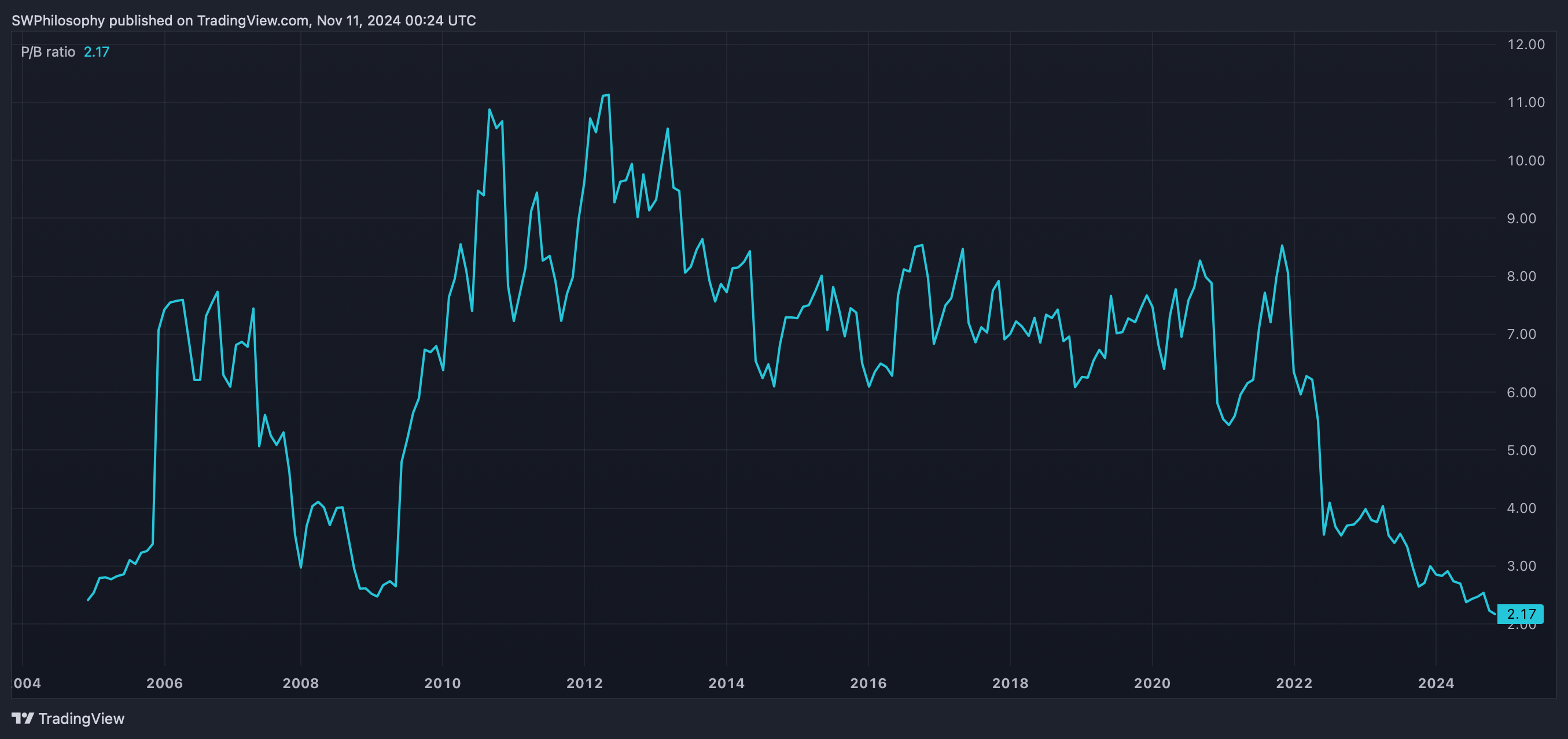
Task: Click the 2022 time axis label
Action: click(x=1294, y=683)
